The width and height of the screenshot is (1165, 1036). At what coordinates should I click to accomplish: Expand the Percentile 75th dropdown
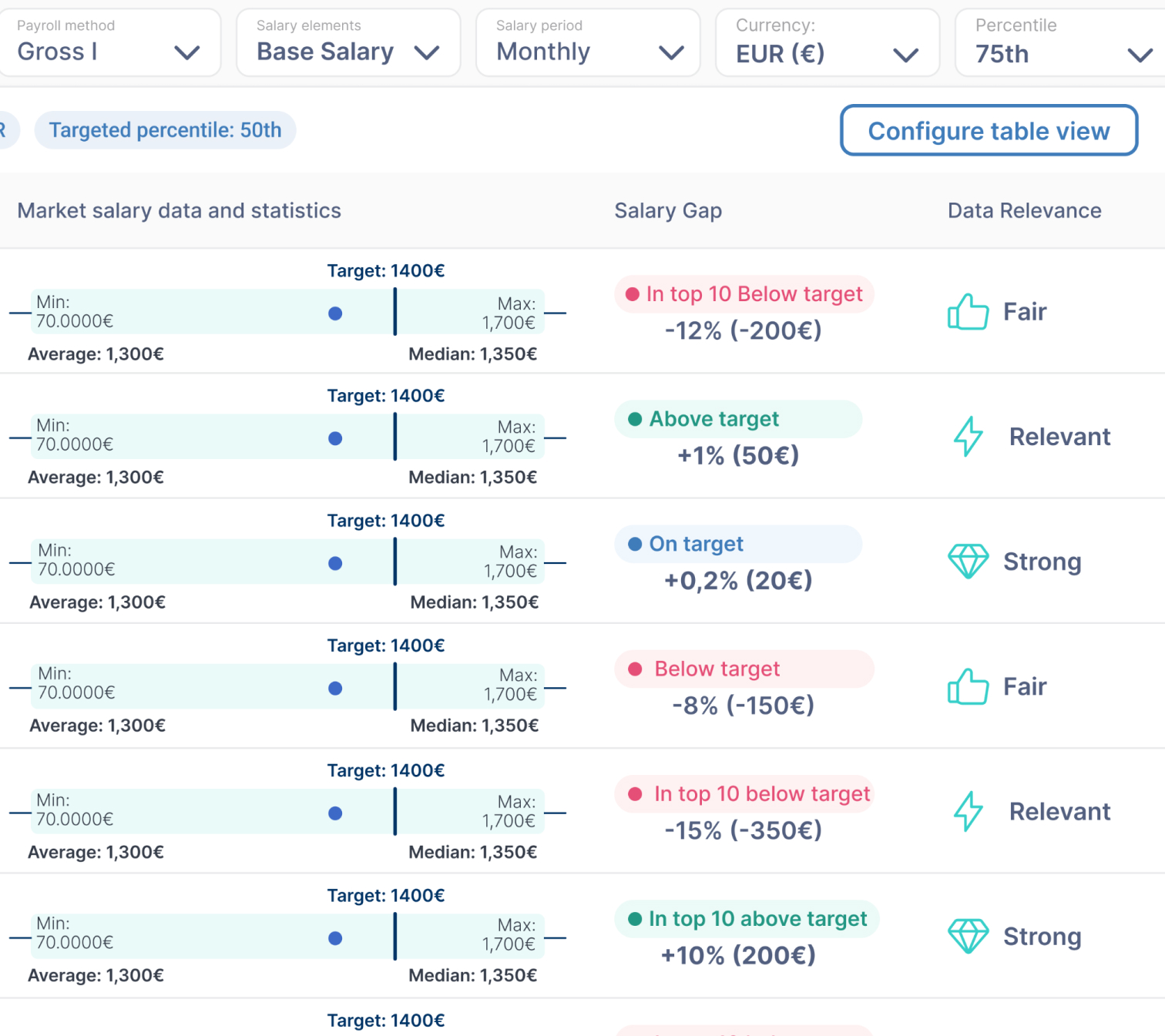(1062, 42)
